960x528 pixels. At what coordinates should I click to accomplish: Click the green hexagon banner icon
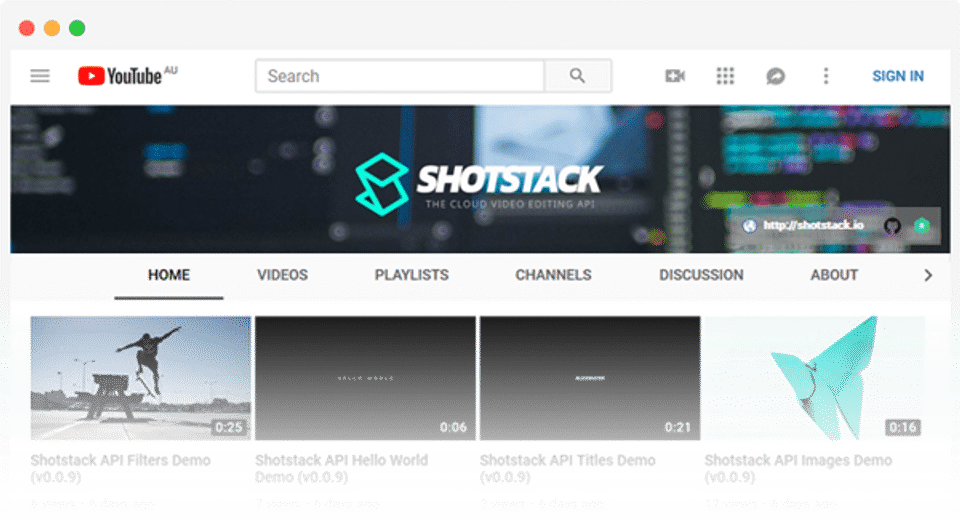click(921, 226)
